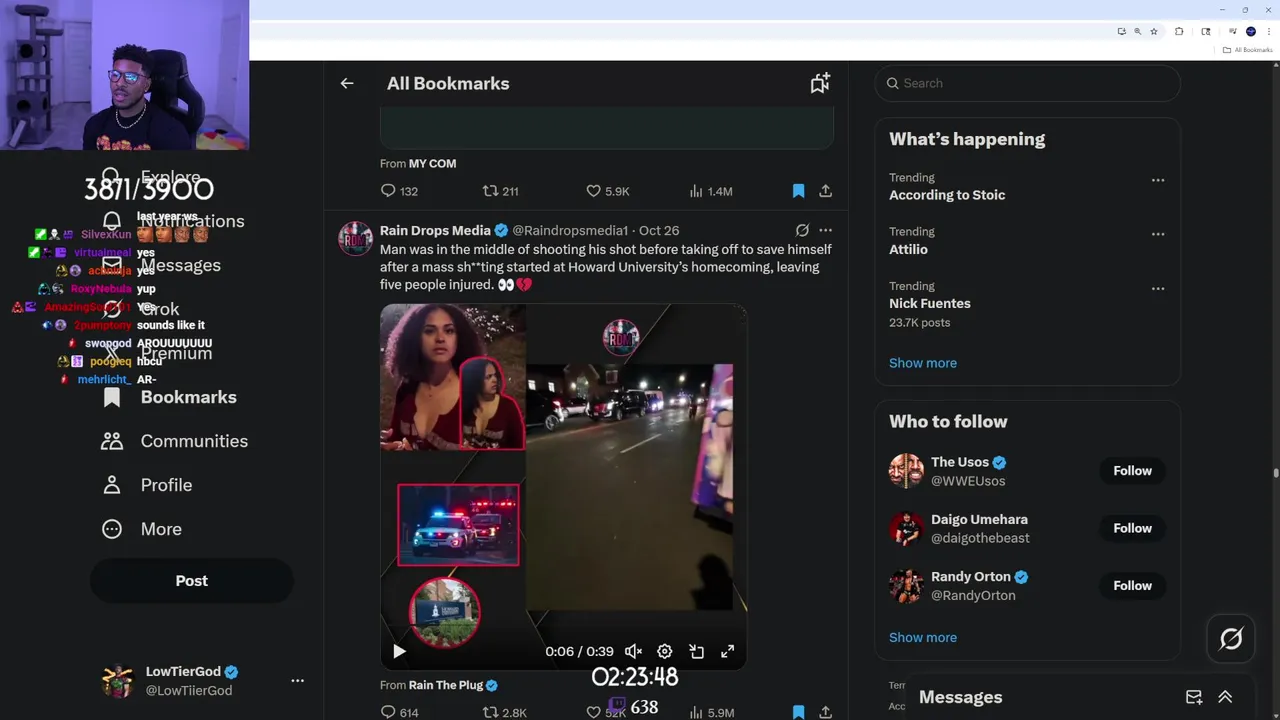Open the Nick Fuentes trending topic
This screenshot has height=720, width=1280.
coord(929,303)
